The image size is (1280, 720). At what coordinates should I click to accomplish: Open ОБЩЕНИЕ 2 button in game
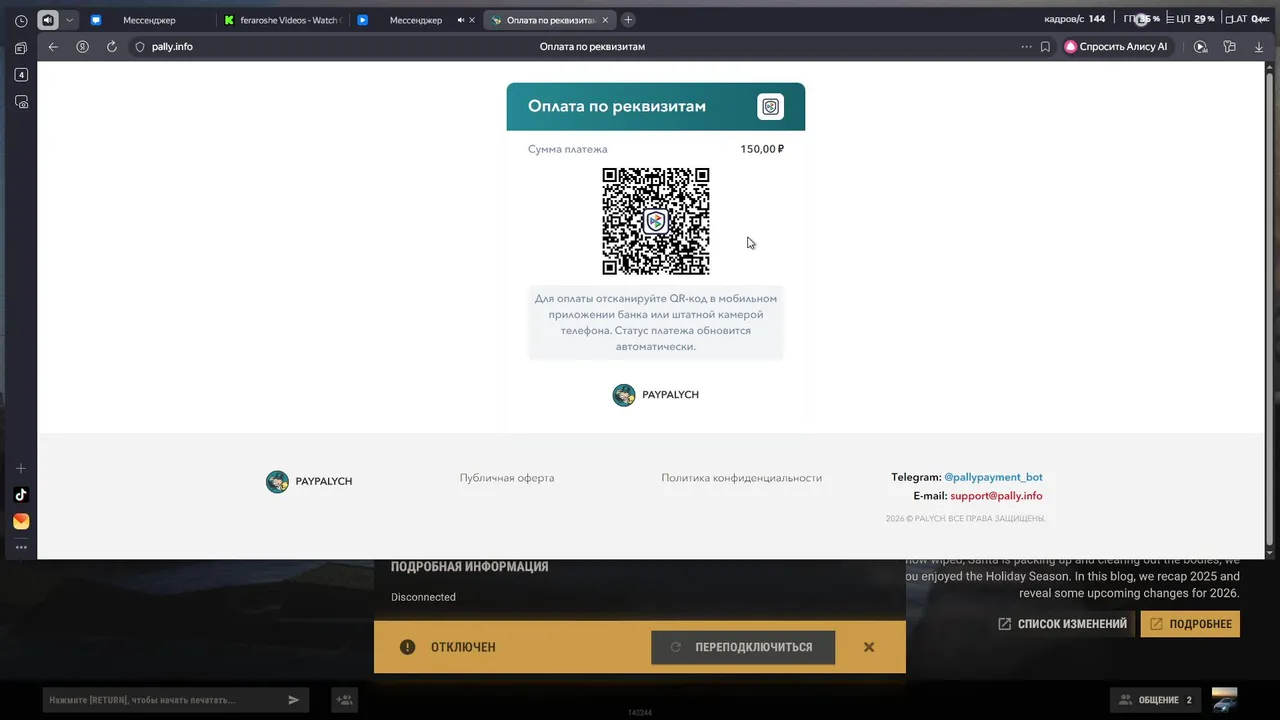[x=1155, y=700]
